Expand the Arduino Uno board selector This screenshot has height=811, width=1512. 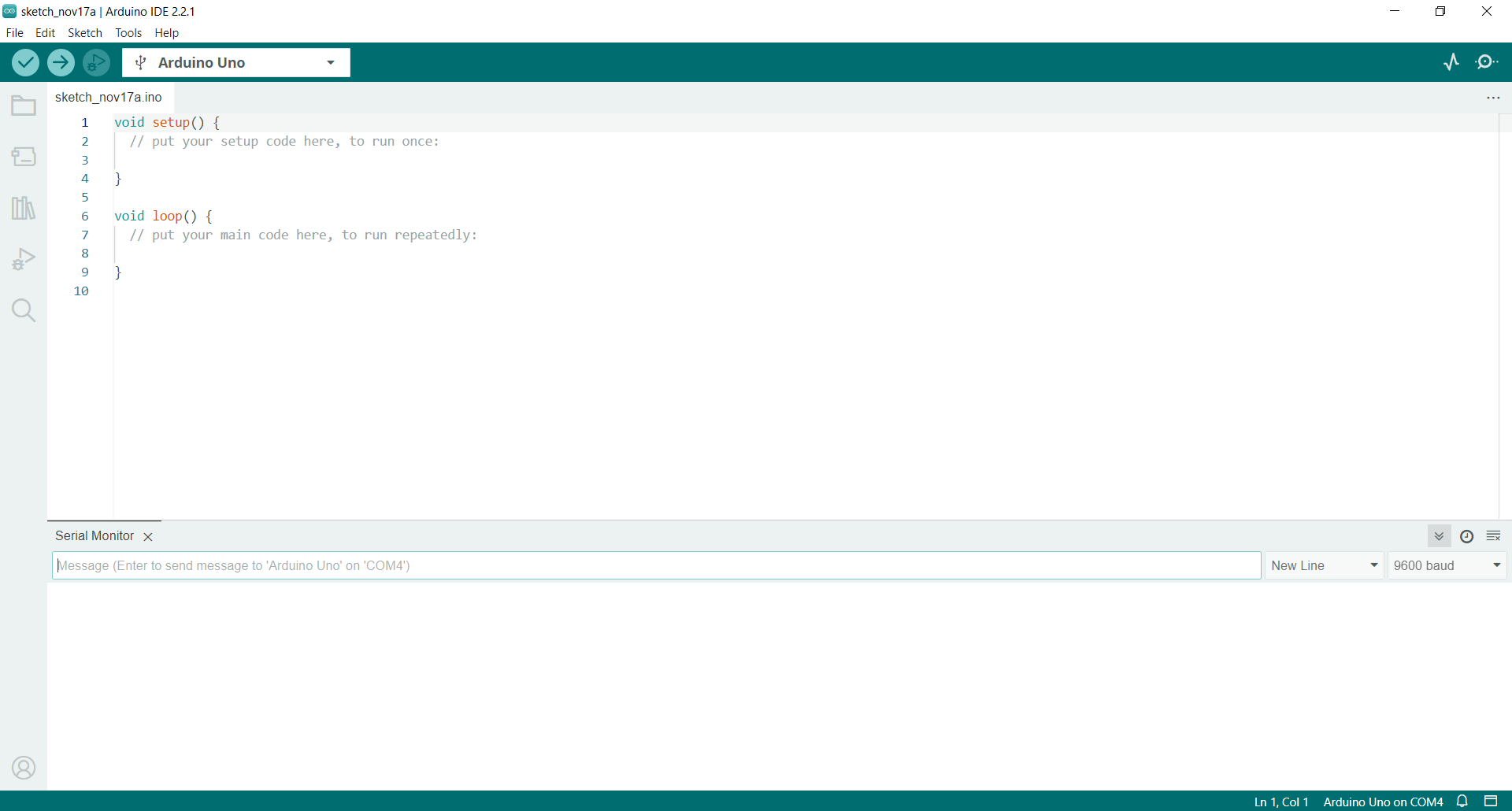pyautogui.click(x=236, y=62)
